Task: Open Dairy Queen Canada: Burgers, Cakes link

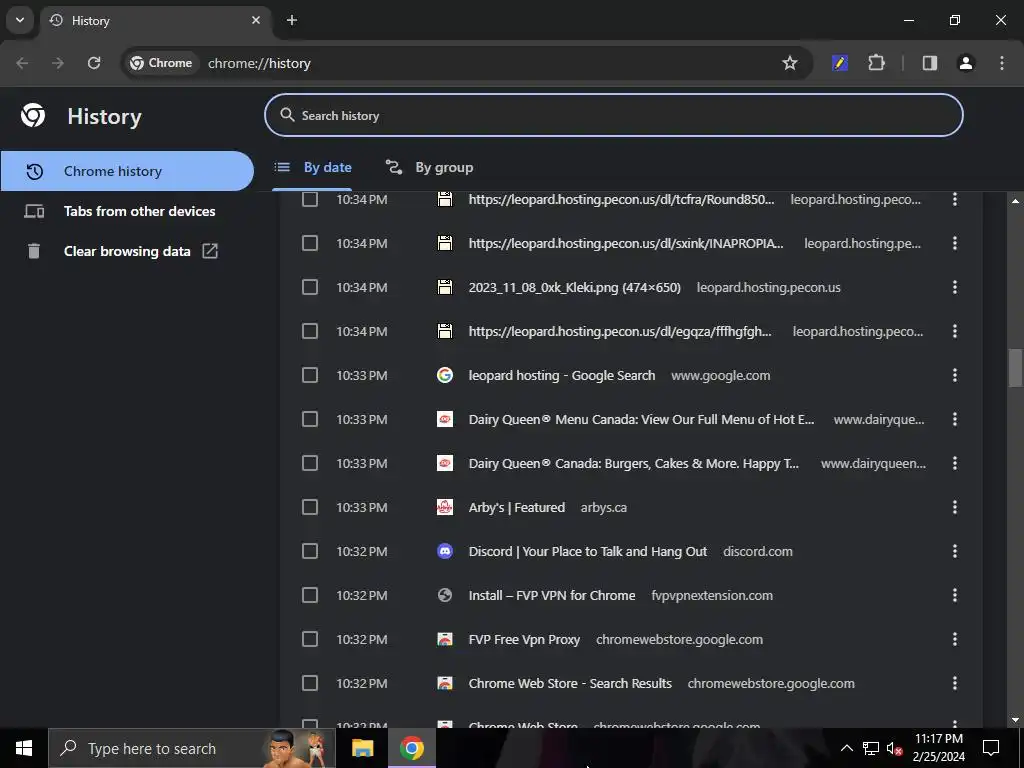Action: [x=633, y=464]
